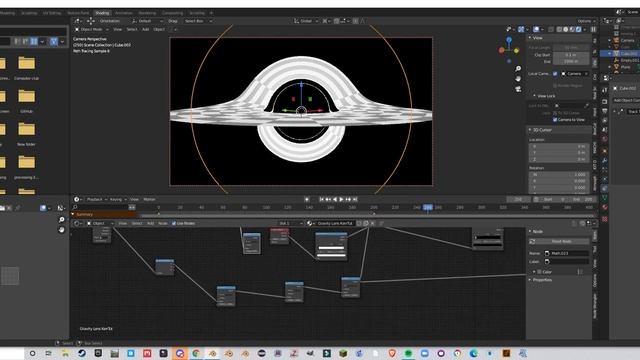Screen dimensions: 640x360
Task: Click the node Name field Math.023
Action: point(567,253)
